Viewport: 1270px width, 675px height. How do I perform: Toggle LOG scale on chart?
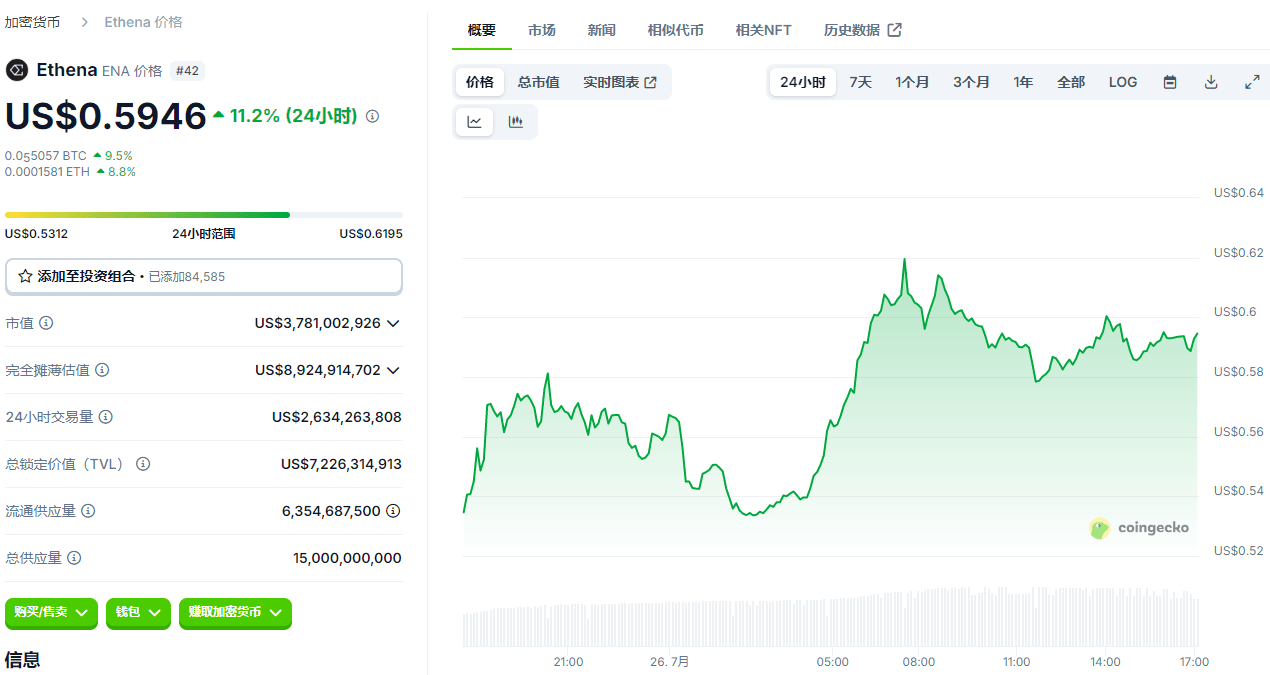click(1123, 82)
